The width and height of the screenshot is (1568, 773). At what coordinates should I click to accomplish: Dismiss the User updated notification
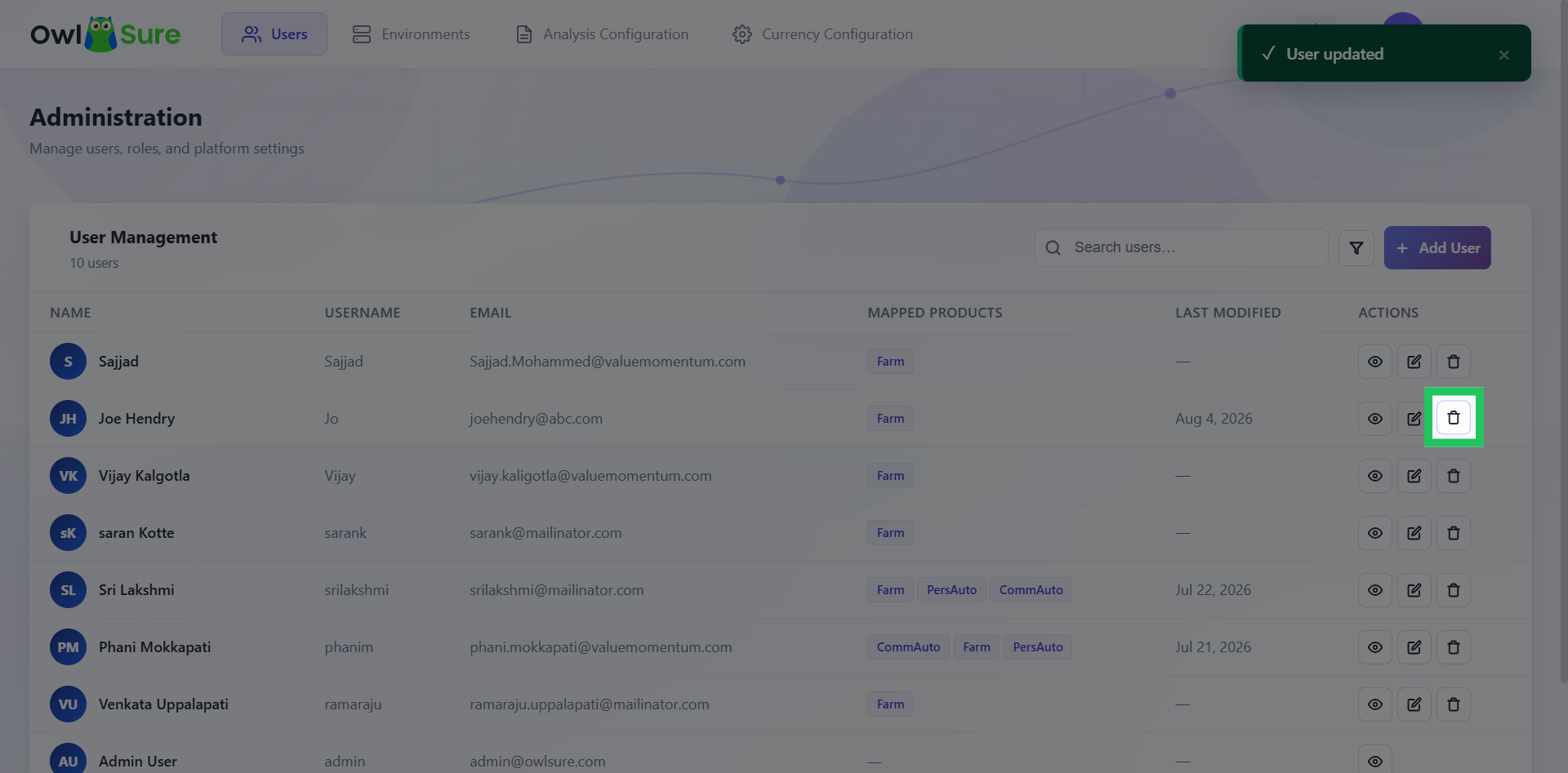tap(1503, 55)
